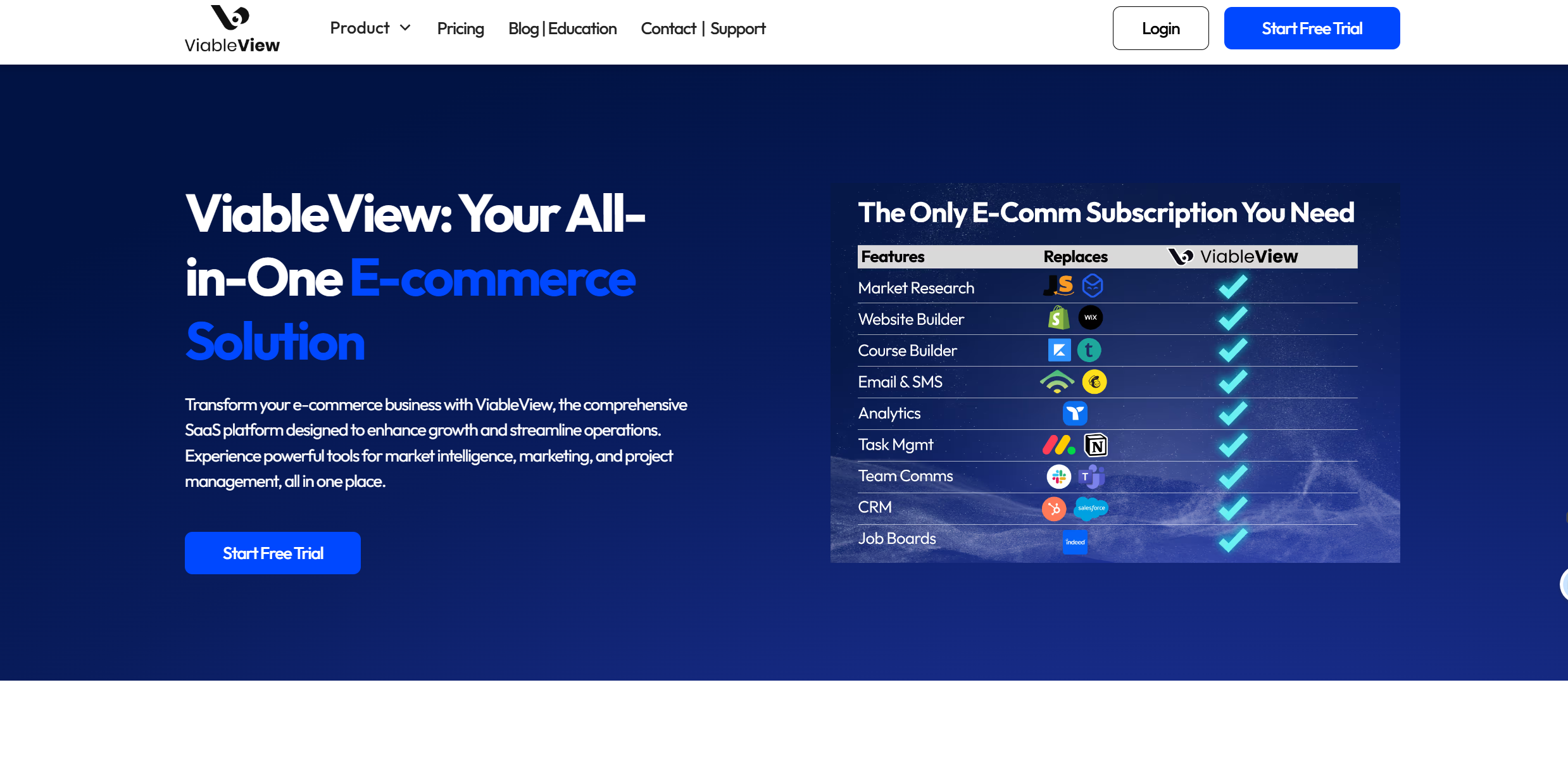Click the Helium 10 hexagon icon

coord(1093,286)
